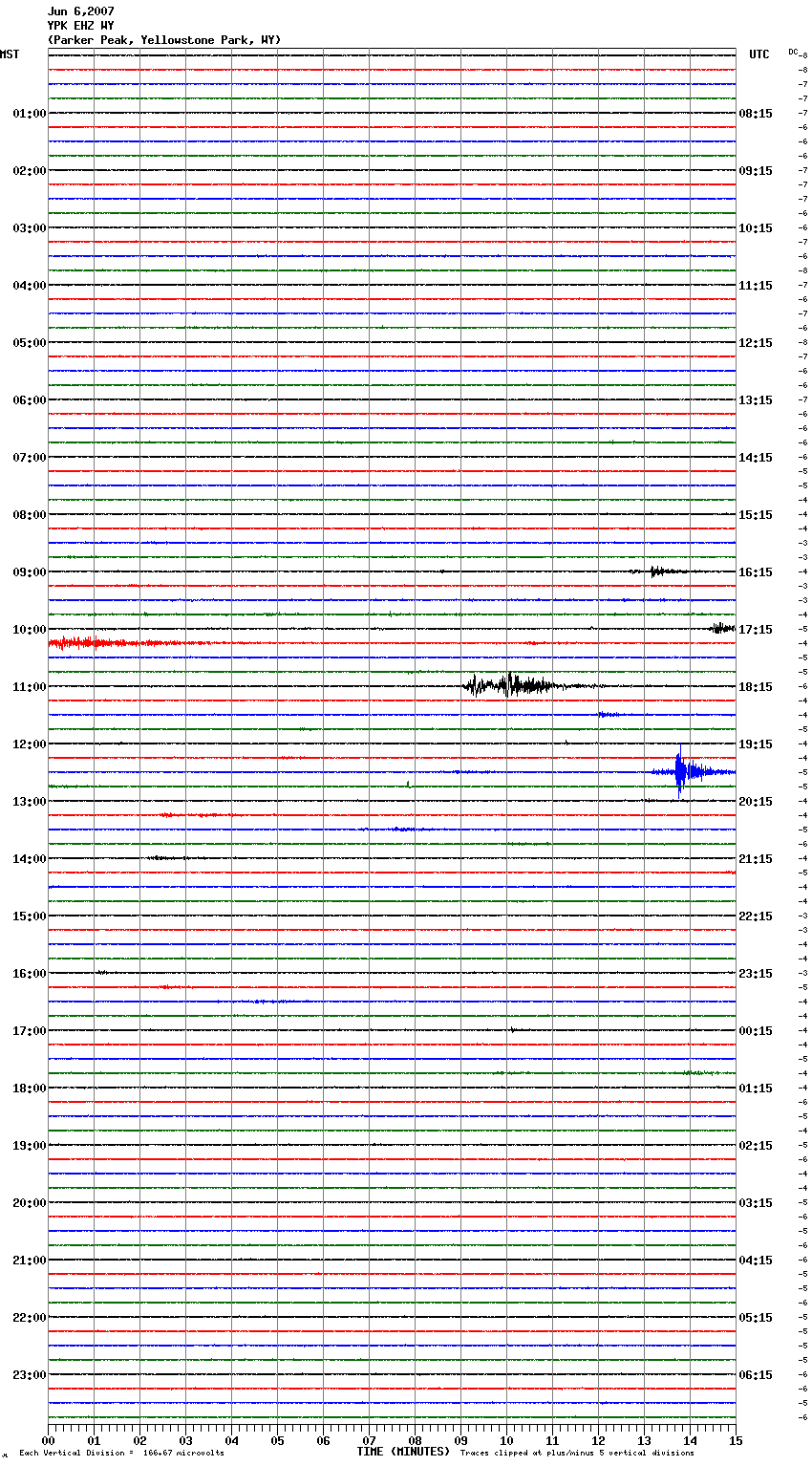The width and height of the screenshot is (812, 1466).
Task: Select minute tick label 10 on bottom axis
Action: coord(506,1440)
